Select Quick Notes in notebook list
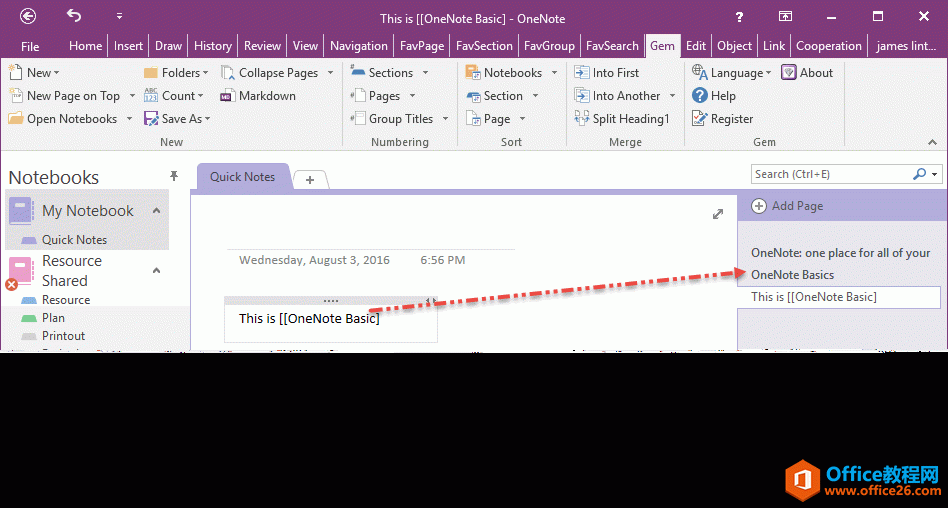 coord(74,239)
